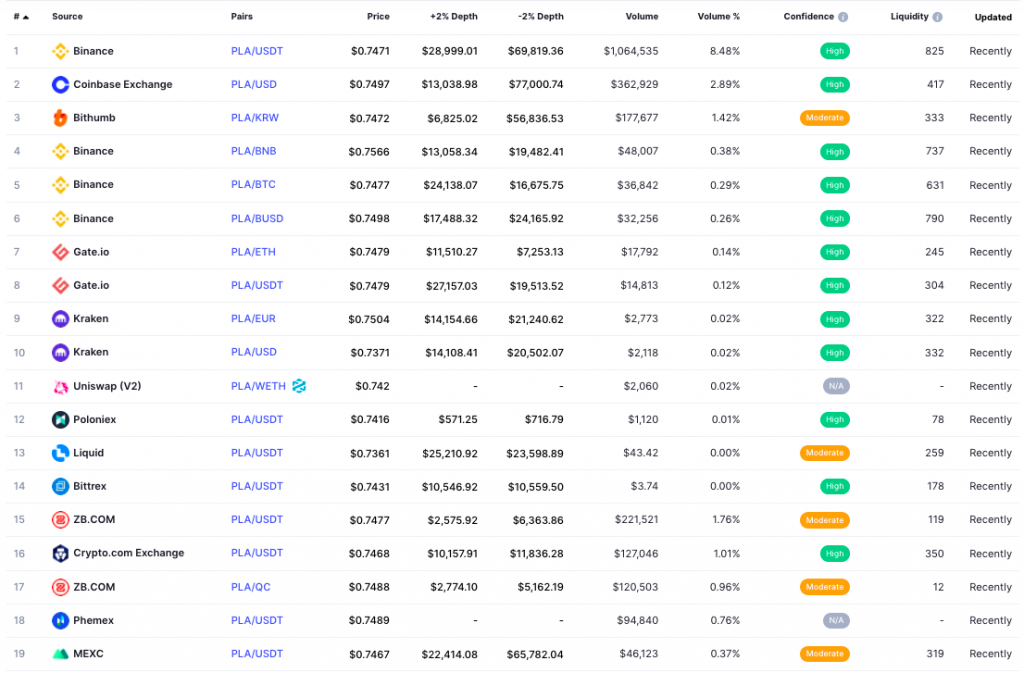
Task: Open the PLA/WETH pair link
Action: click(258, 386)
